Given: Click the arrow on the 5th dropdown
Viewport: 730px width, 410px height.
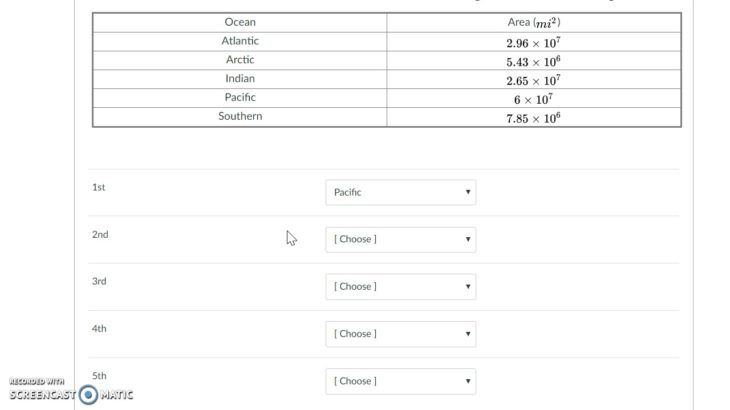Looking at the screenshot, I should [x=468, y=381].
